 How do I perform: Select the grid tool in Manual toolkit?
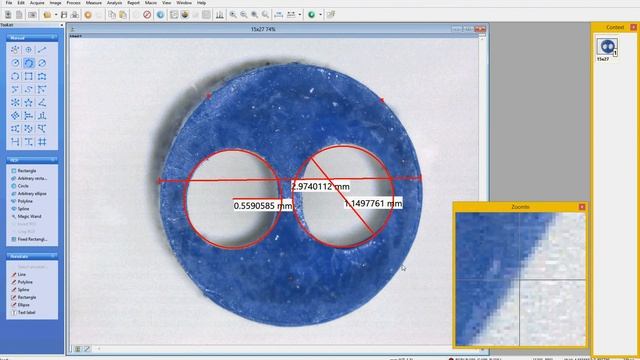[42, 142]
